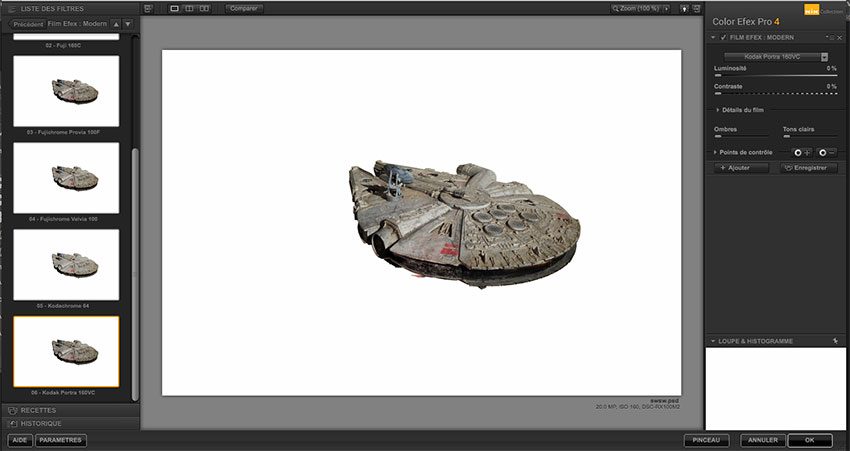Adjust the Luminosité slider
This screenshot has width=850, height=451.
click(775, 75)
